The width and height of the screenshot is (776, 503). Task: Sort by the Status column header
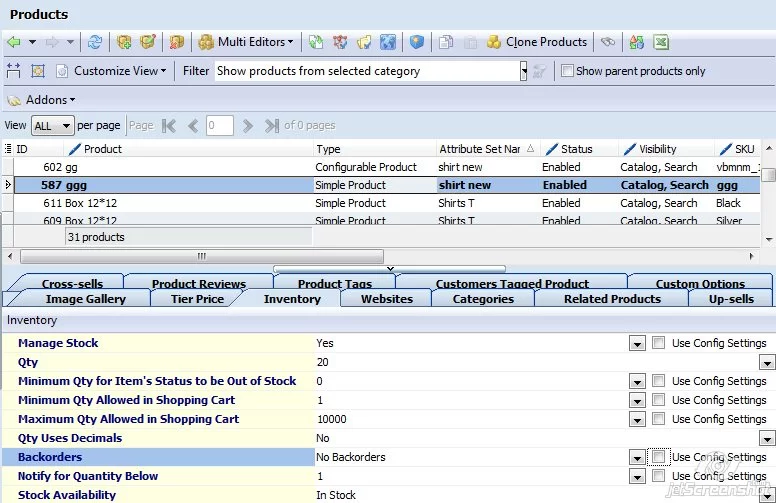pyautogui.click(x=579, y=149)
